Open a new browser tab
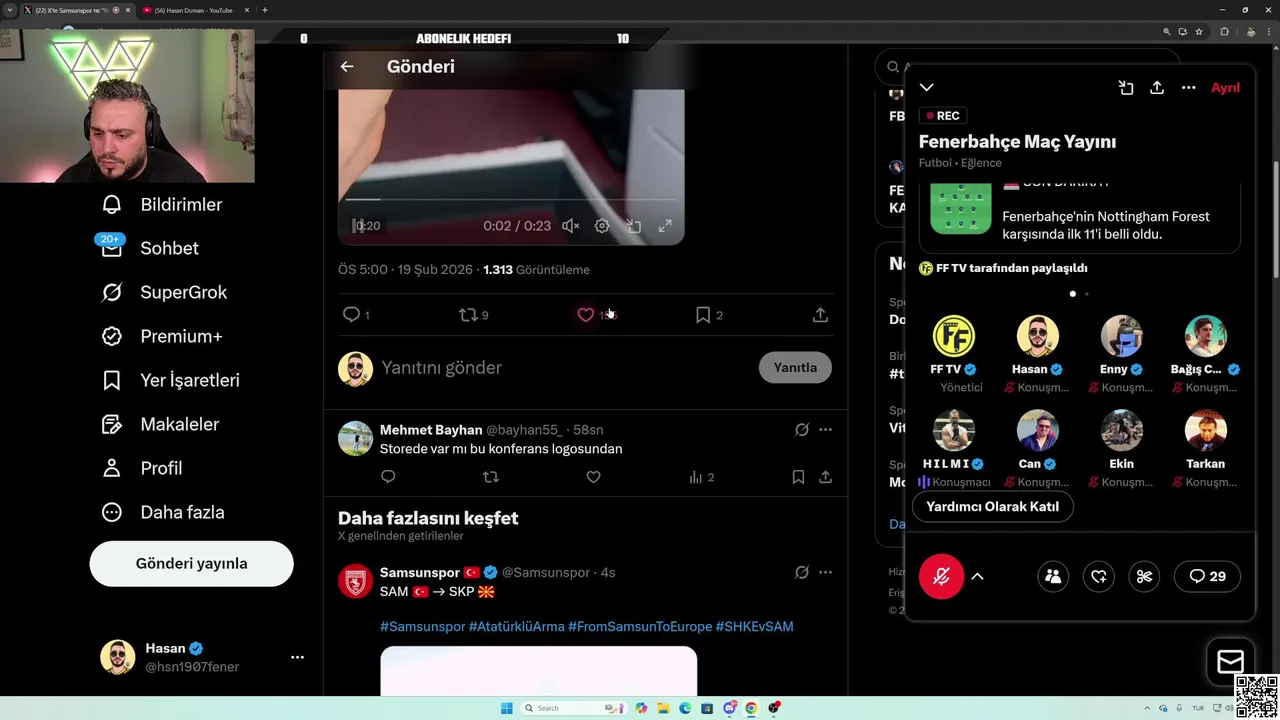This screenshot has height=720, width=1280. click(265, 10)
